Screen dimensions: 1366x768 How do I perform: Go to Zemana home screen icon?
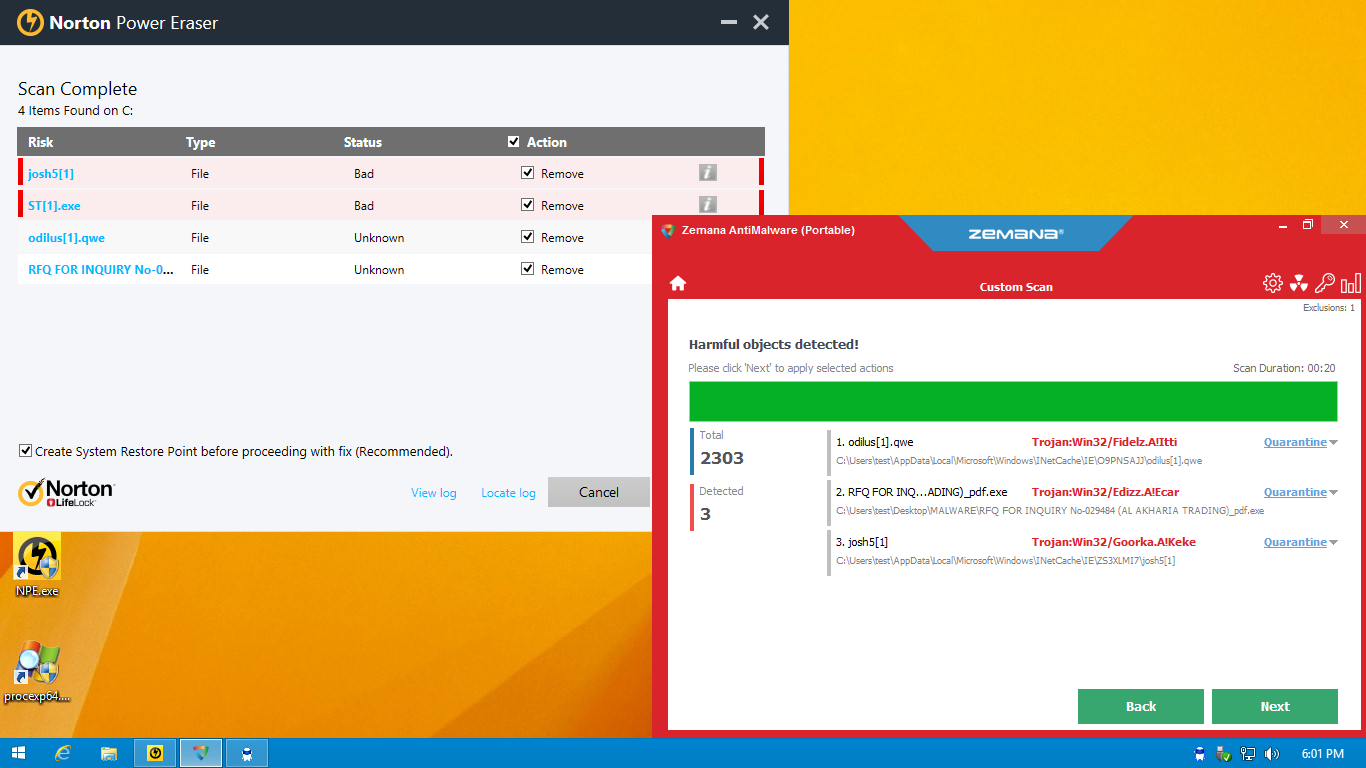point(678,283)
